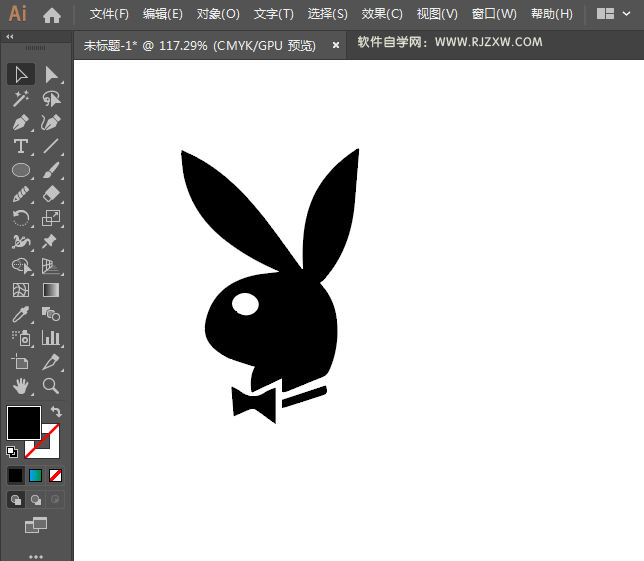
Task: Select the Width warp tool
Action: [x=21, y=242]
